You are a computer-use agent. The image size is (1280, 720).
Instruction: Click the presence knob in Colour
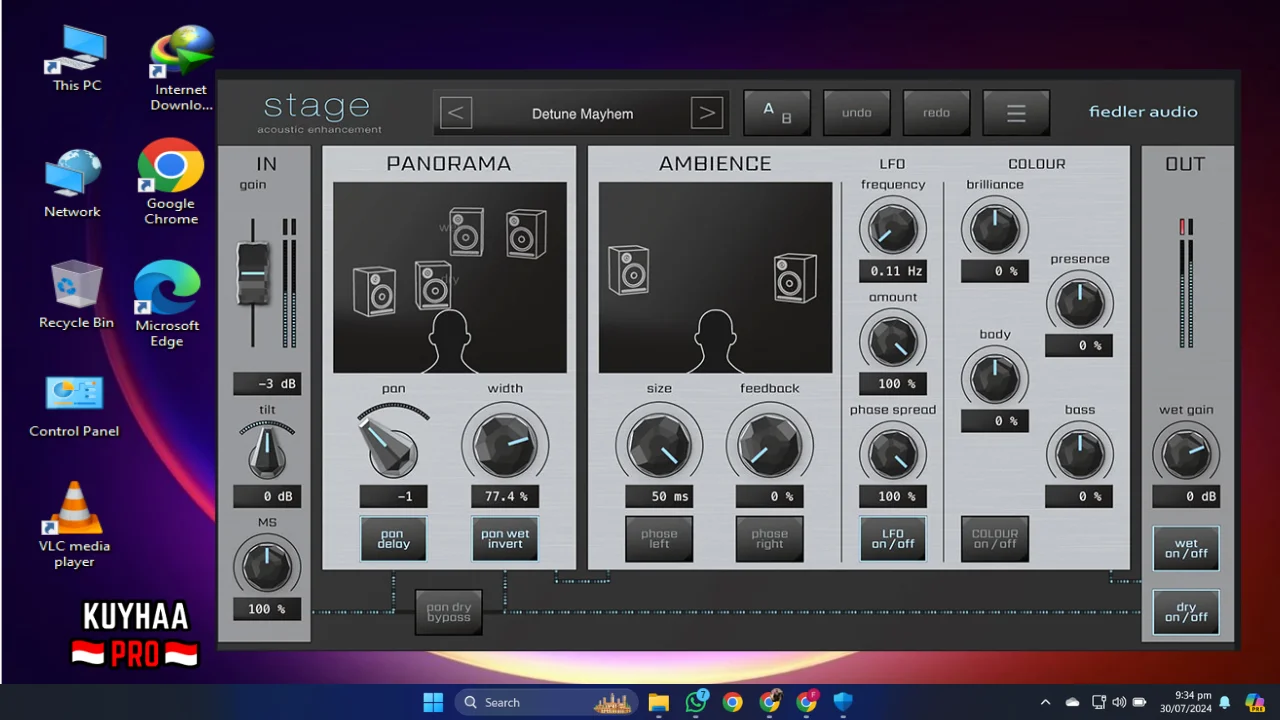tap(1080, 304)
